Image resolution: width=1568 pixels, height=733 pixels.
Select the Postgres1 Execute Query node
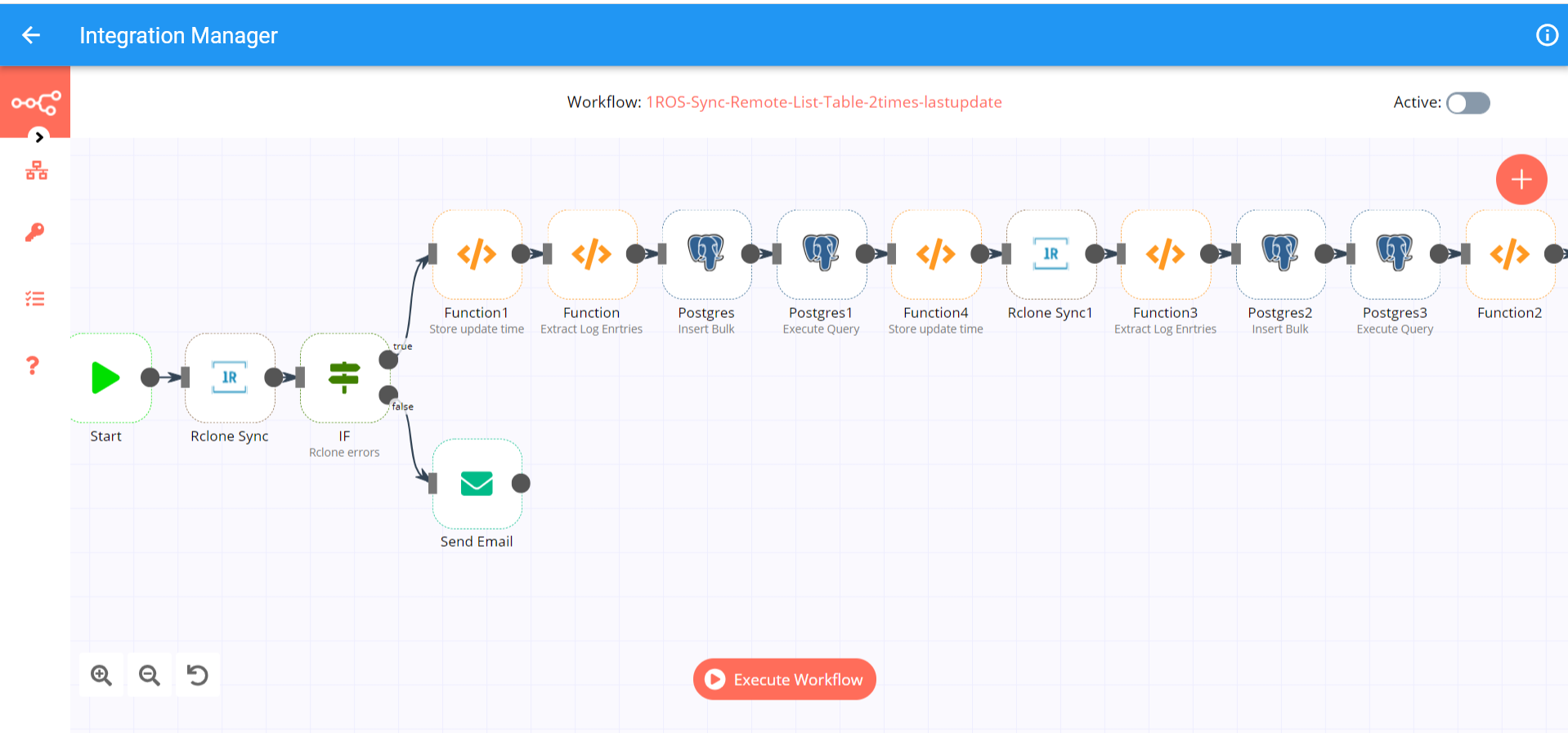tap(822, 254)
